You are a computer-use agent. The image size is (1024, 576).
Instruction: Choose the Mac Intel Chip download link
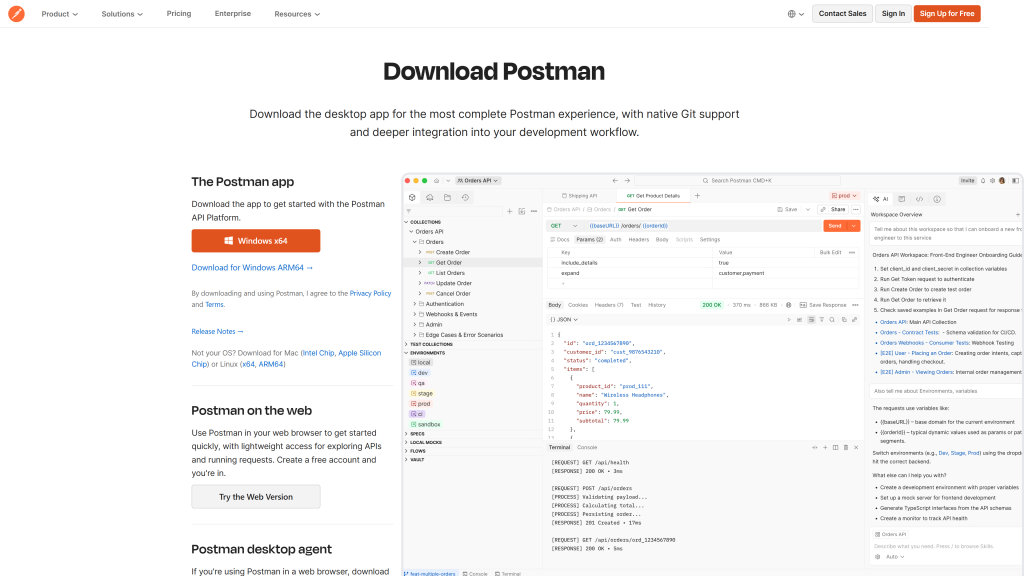click(318, 353)
